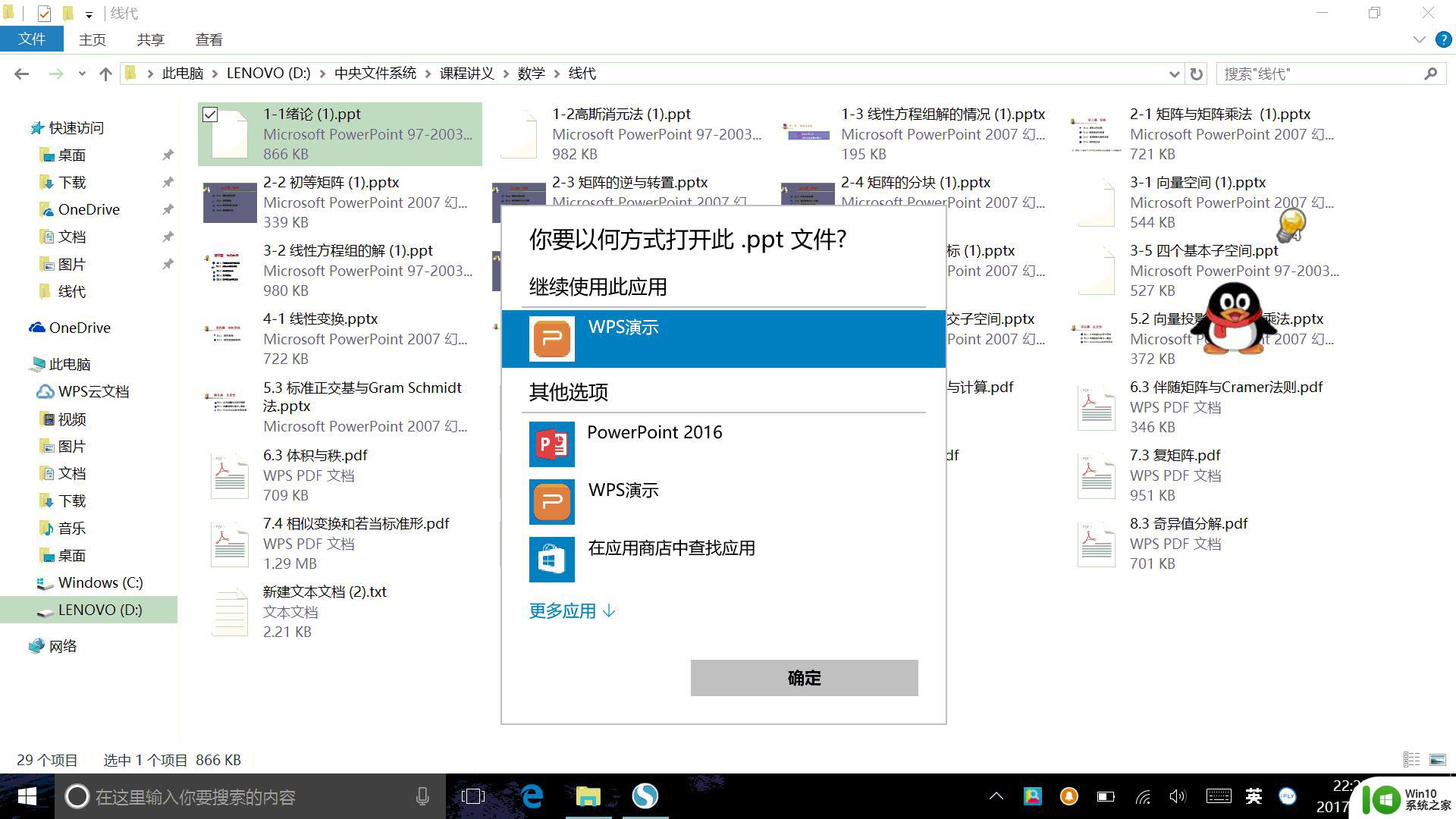Select the 2-2 初等矩阵 (1).pptx thumbnail
This screenshot has width=1456, height=819.
[230, 202]
